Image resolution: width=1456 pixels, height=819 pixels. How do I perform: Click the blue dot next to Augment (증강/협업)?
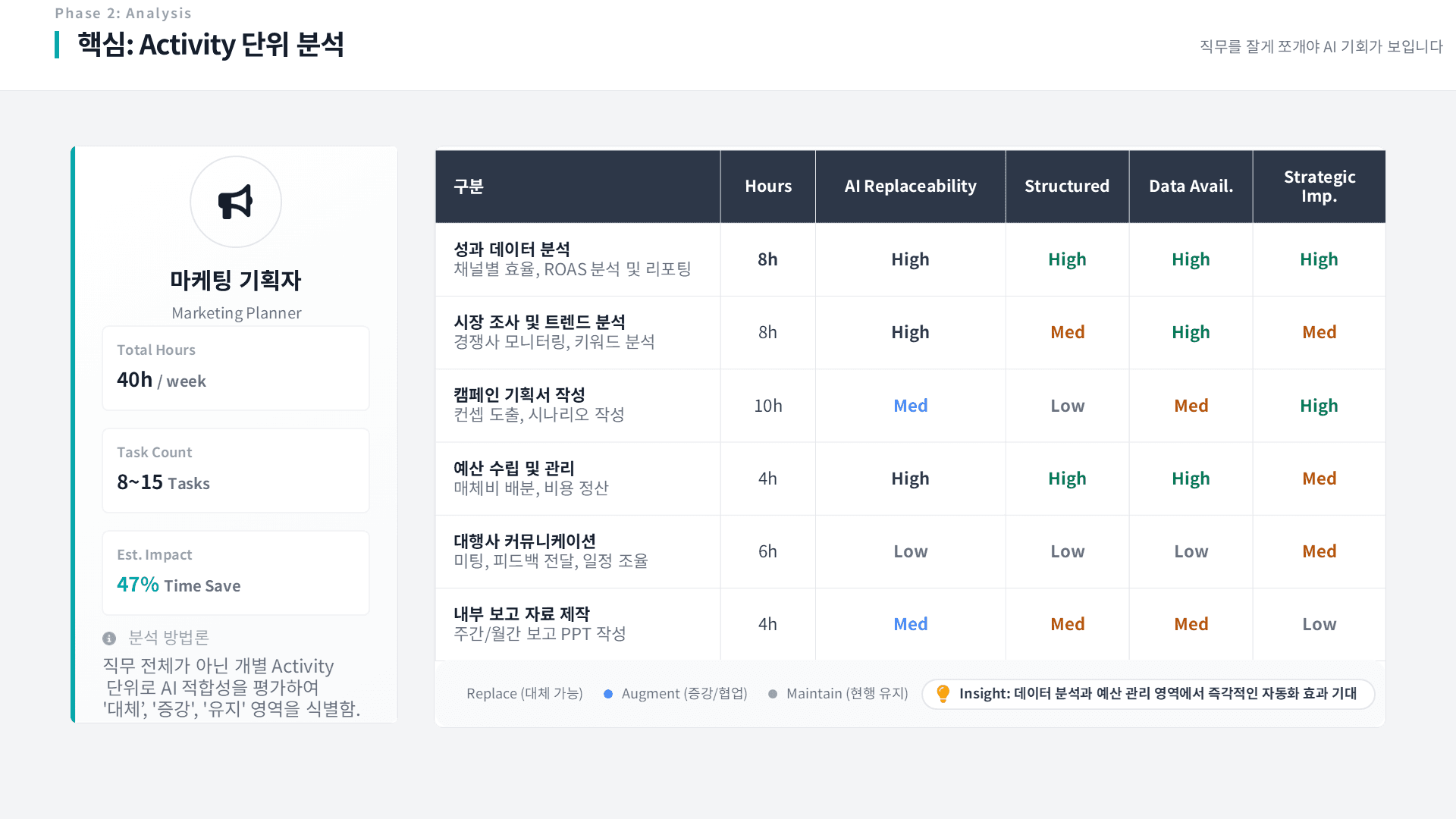click(607, 693)
